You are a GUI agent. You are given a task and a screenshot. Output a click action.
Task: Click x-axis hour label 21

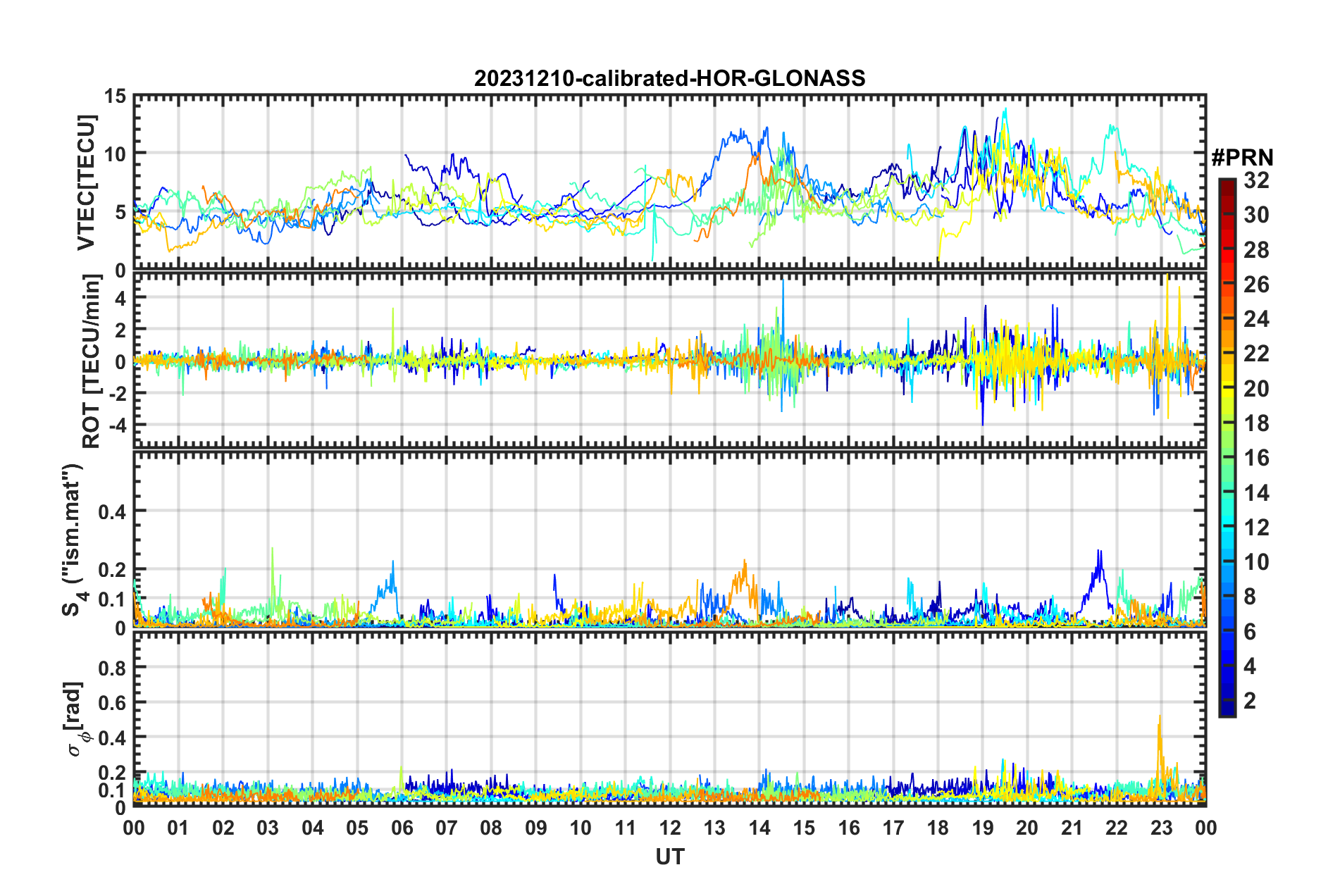(x=1072, y=828)
